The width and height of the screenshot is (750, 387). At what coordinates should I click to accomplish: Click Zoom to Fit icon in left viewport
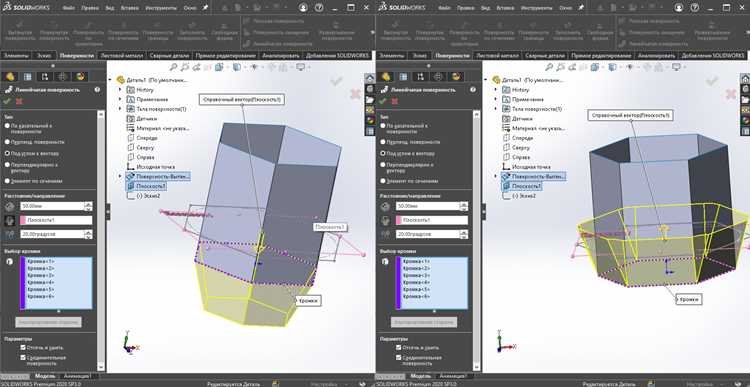[x=174, y=67]
